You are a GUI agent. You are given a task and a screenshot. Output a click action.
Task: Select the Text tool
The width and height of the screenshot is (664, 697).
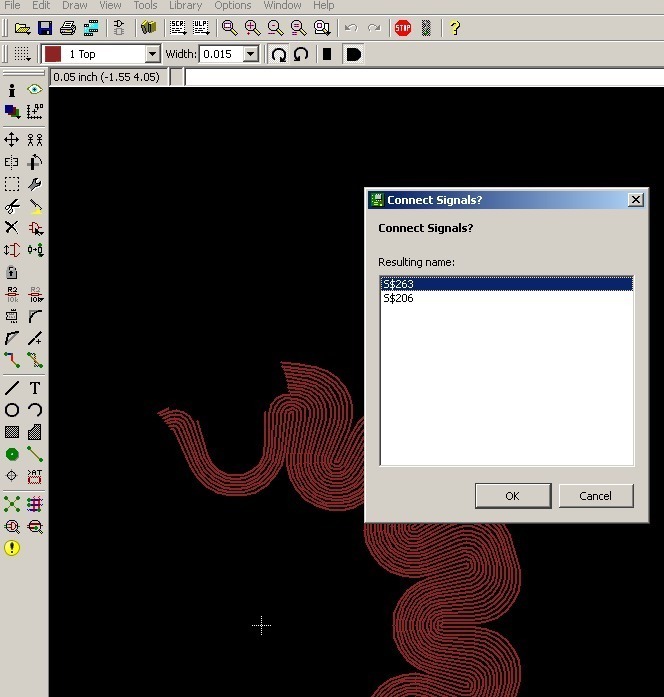(x=35, y=388)
